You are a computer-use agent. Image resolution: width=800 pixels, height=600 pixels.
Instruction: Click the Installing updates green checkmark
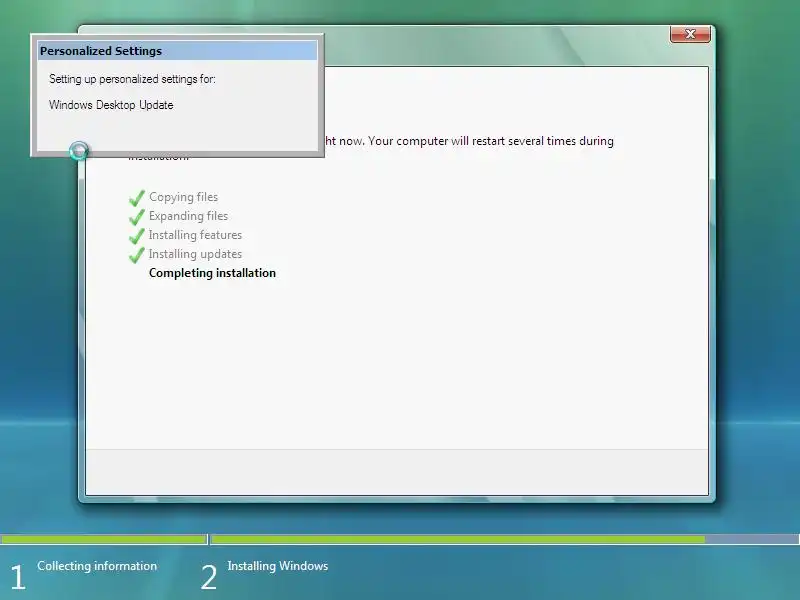pos(137,255)
